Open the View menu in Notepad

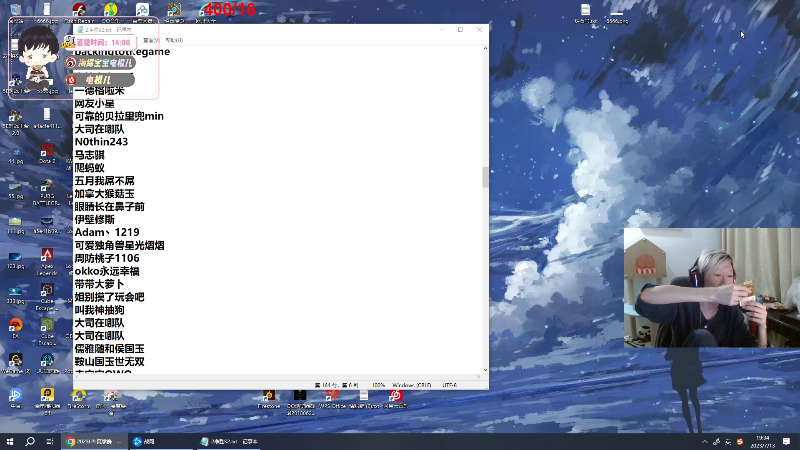pyautogui.click(x=152, y=40)
